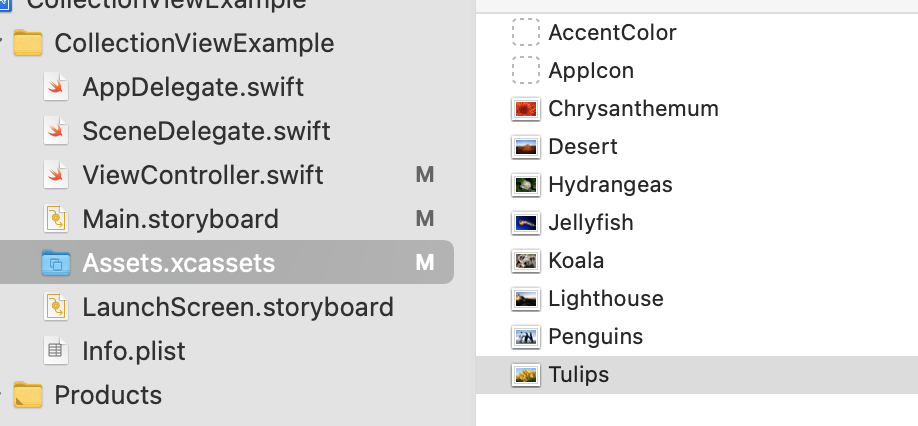This screenshot has width=918, height=426.
Task: Click the Assets.xcassets catalog icon
Action: coord(56,263)
